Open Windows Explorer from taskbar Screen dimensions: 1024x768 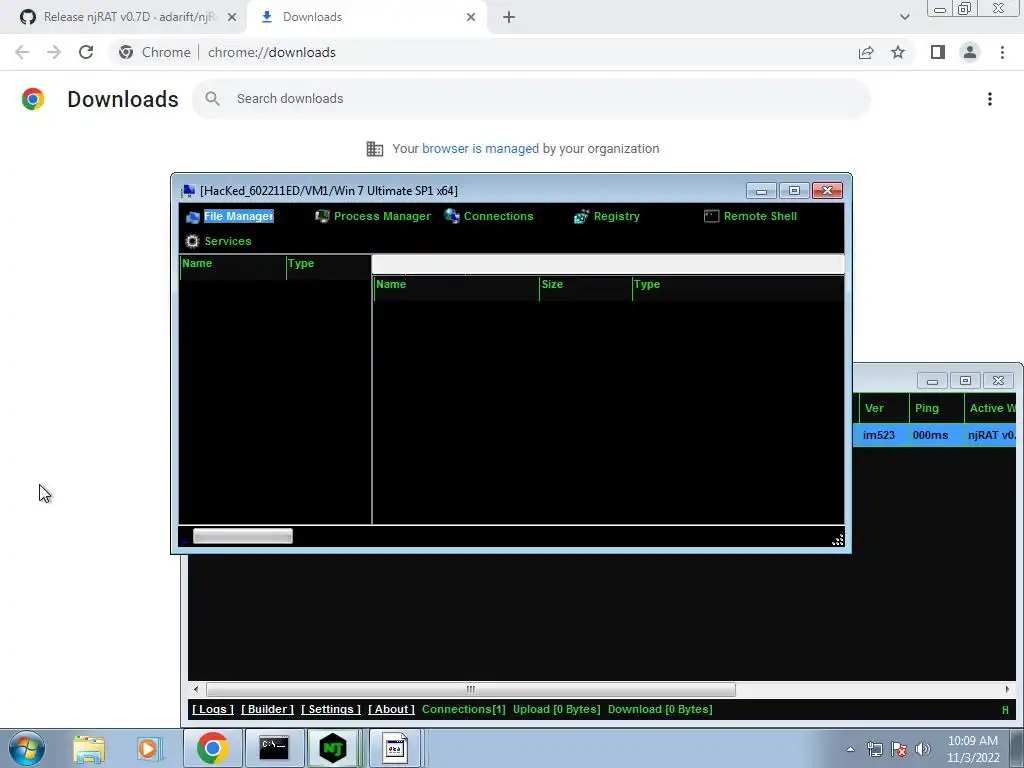tap(89, 748)
